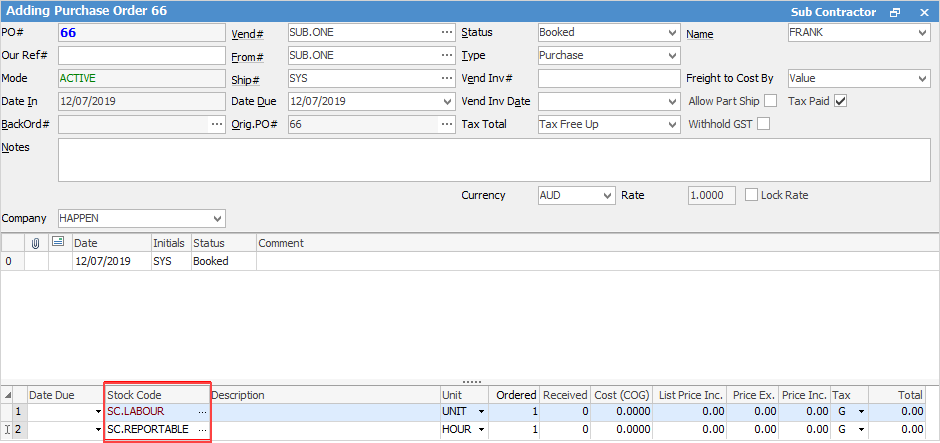Viewport: 940px width, 443px height.
Task: Click the attachment paperclip column header
Action: pyautogui.click(x=36, y=243)
